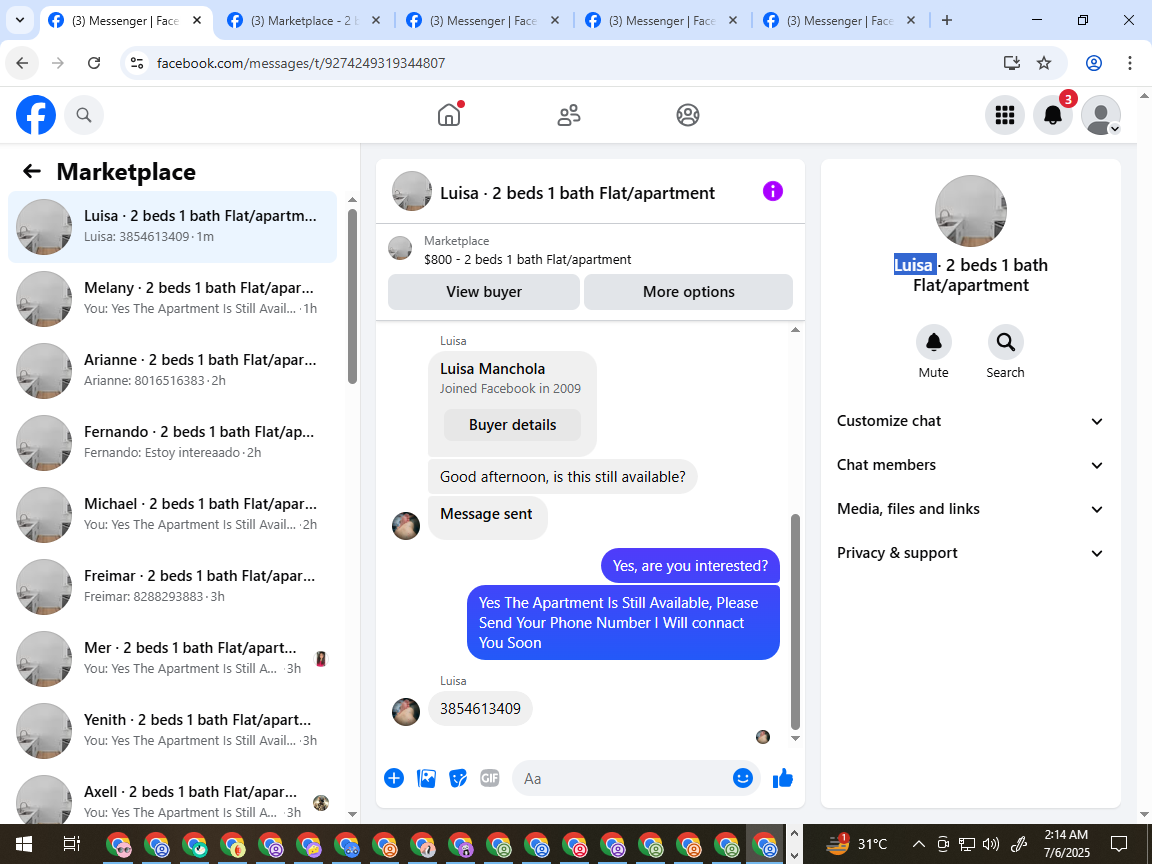Click the chat messages scrollbar

[x=795, y=622]
